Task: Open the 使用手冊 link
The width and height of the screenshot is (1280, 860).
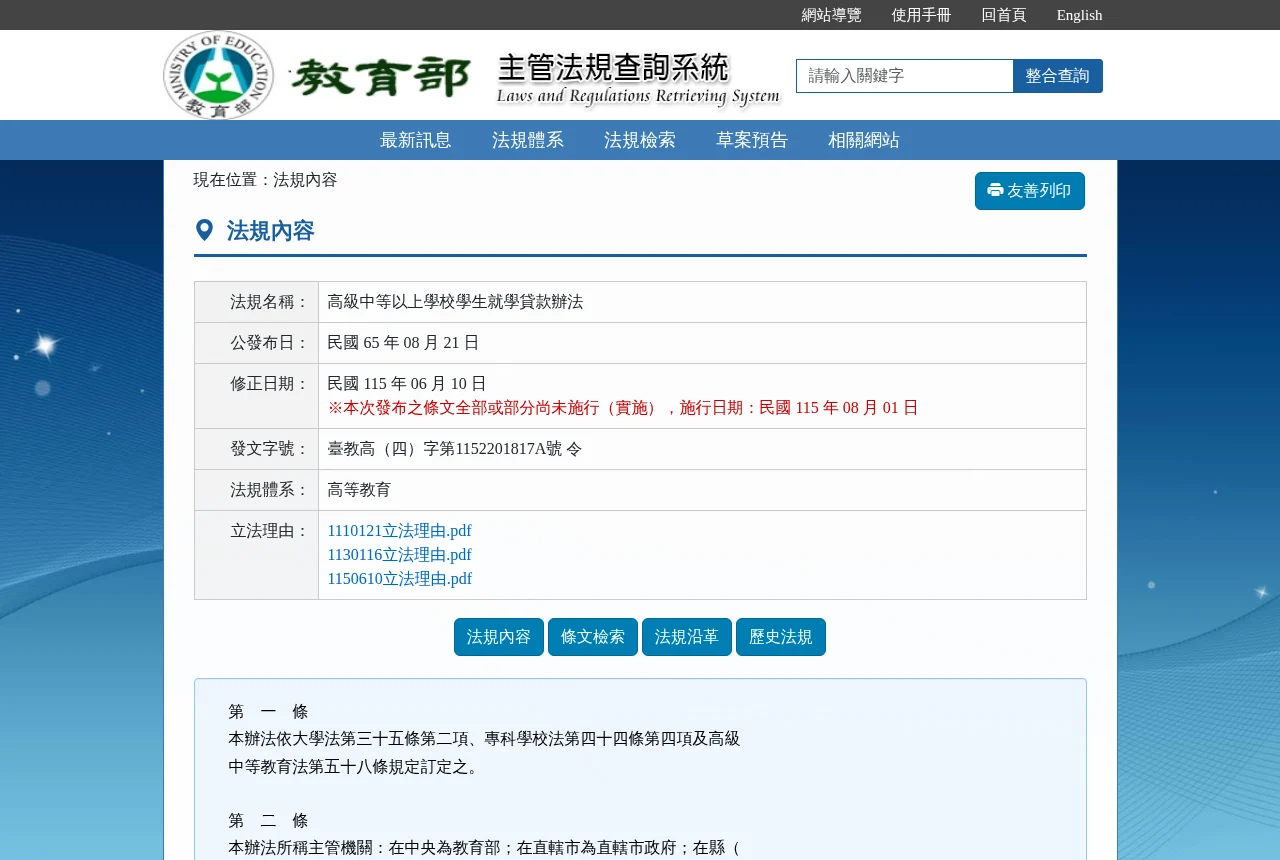Action: [922, 15]
